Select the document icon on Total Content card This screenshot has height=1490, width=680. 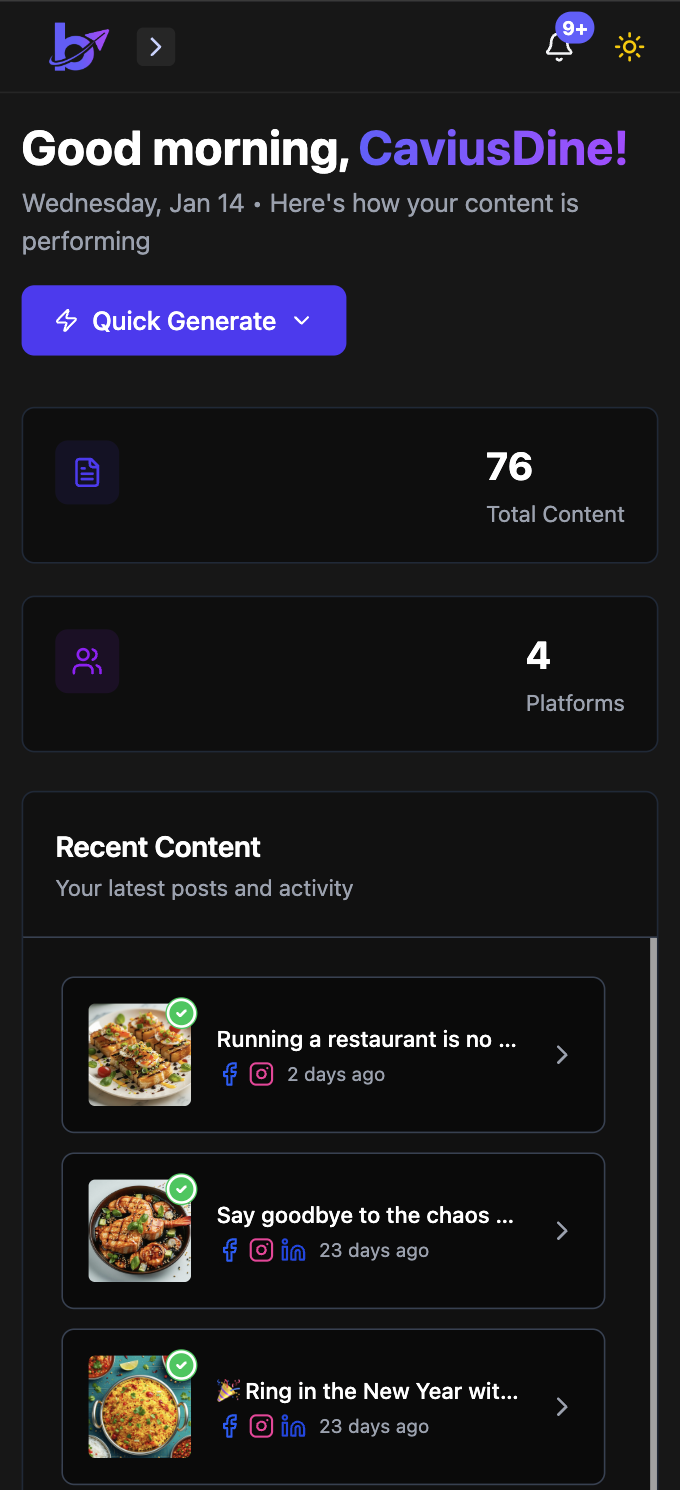[87, 471]
